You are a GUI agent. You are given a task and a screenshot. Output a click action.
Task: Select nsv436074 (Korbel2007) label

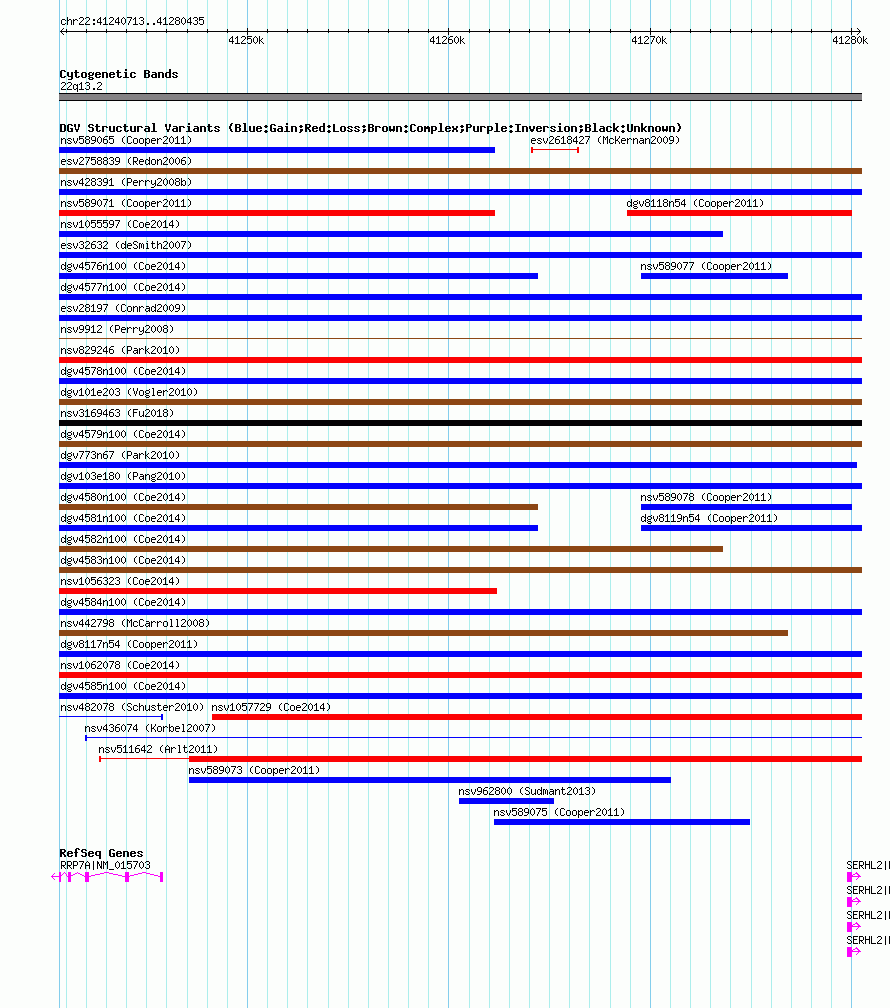tap(150, 728)
